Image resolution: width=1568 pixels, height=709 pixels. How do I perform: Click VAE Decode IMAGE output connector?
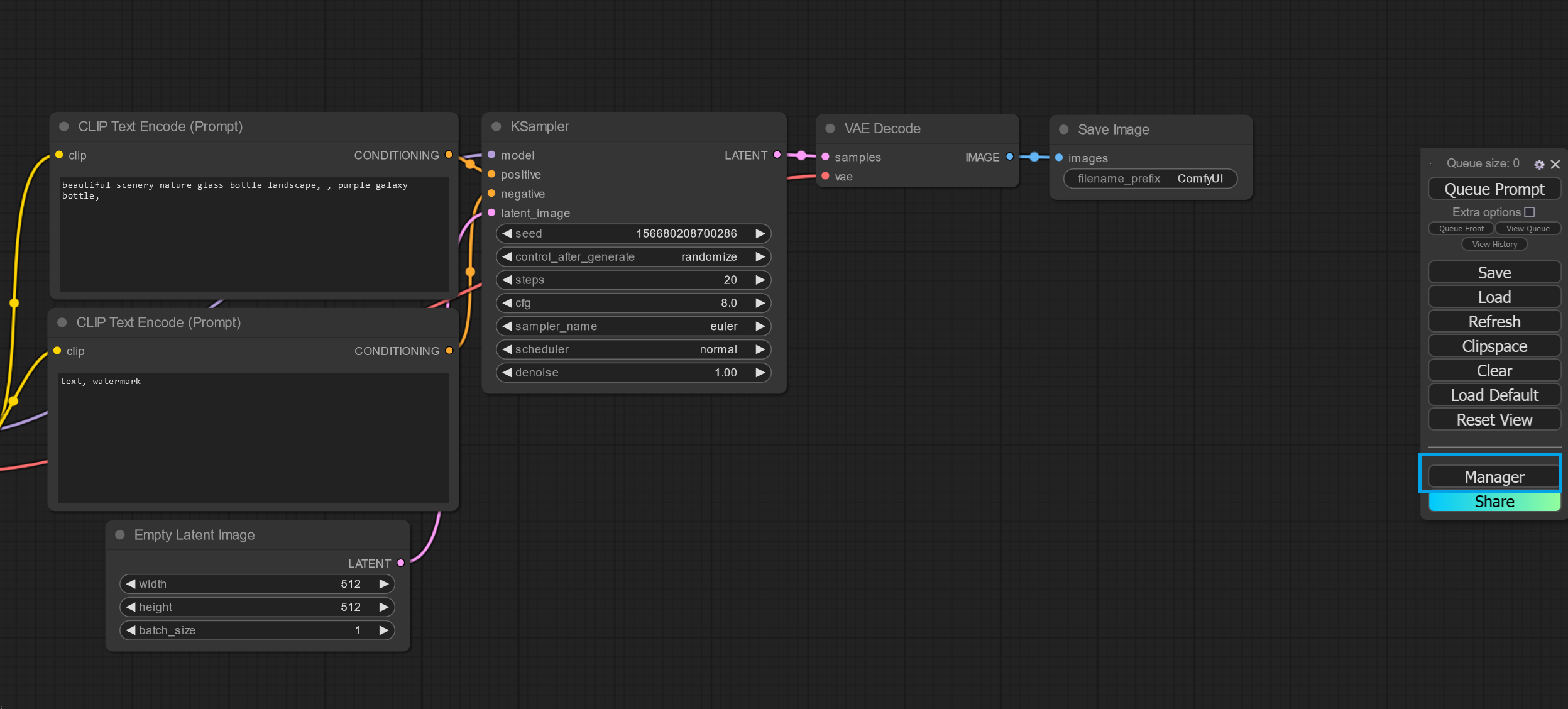tap(1009, 157)
